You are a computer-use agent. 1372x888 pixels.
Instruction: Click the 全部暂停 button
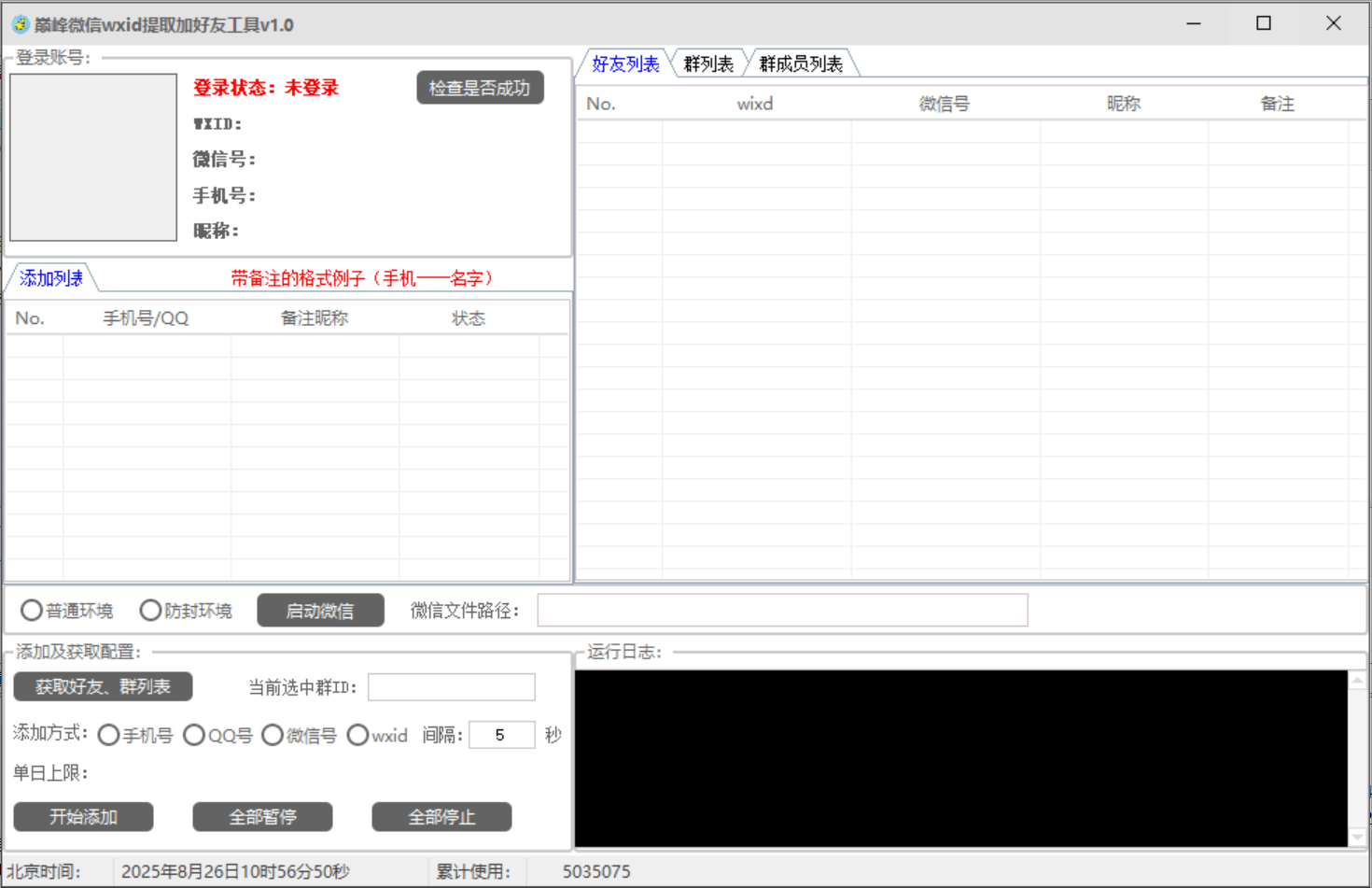point(262,817)
